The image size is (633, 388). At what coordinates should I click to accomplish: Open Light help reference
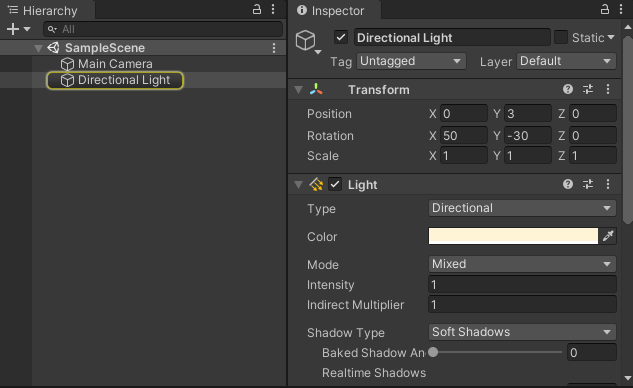click(x=568, y=184)
